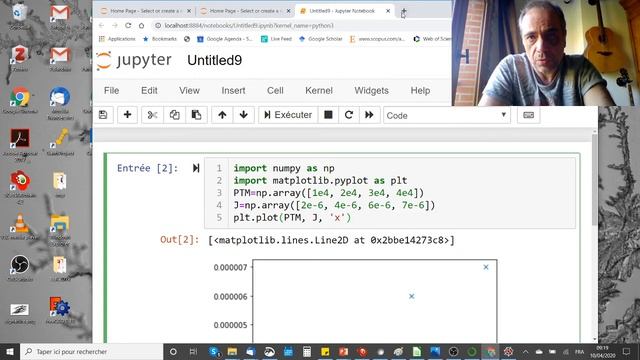This screenshot has width=640, height=360.
Task: Open the Help menu
Action: point(420,91)
